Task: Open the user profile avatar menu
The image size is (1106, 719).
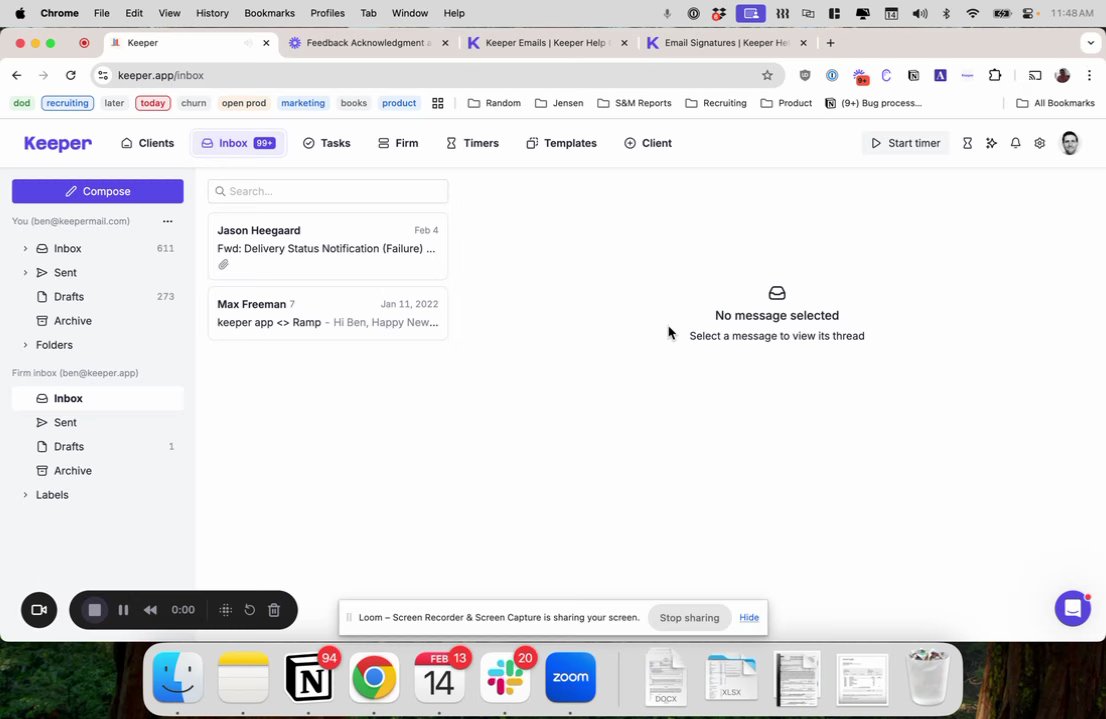Action: 1069,143
